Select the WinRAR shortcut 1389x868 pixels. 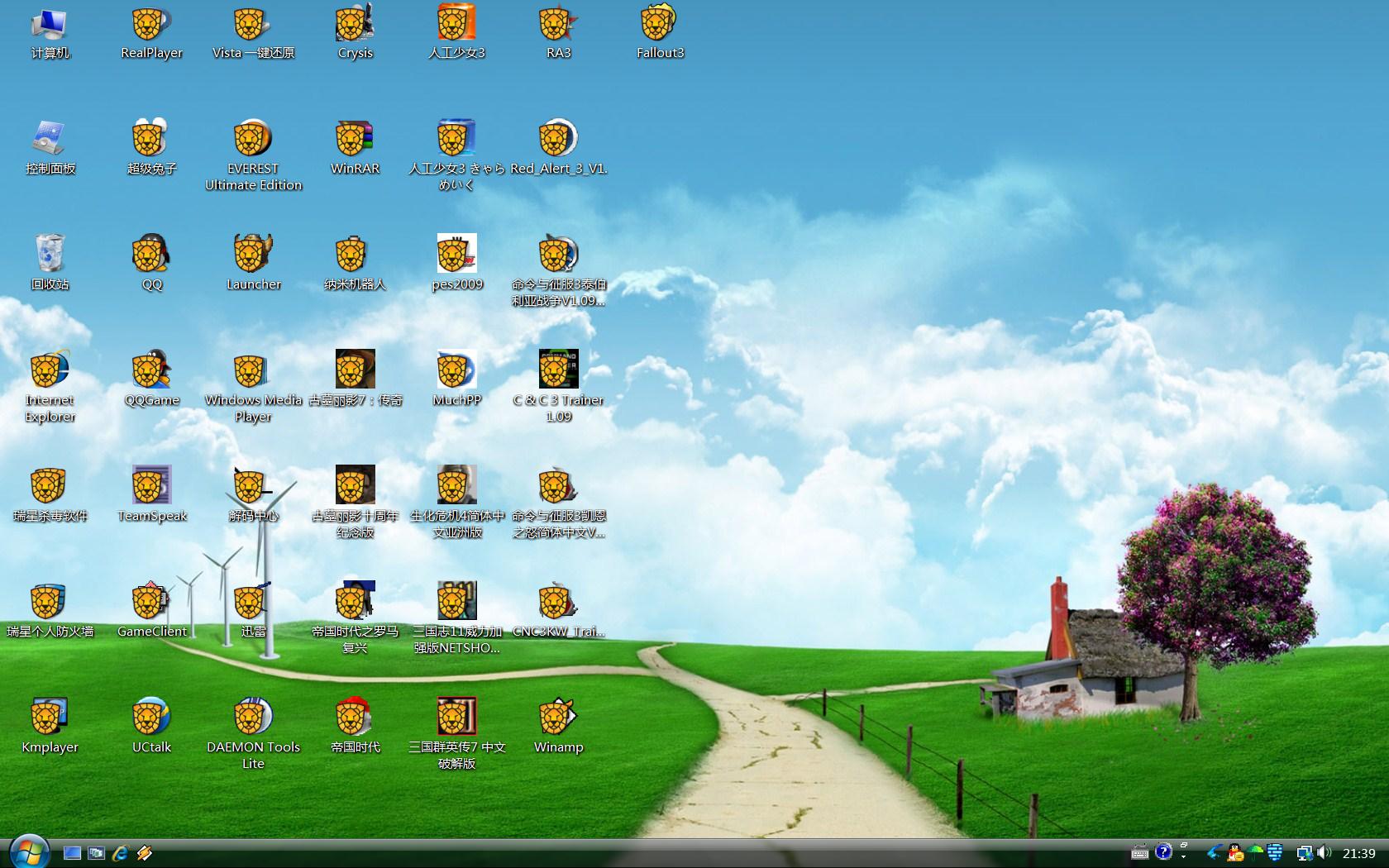click(356, 149)
